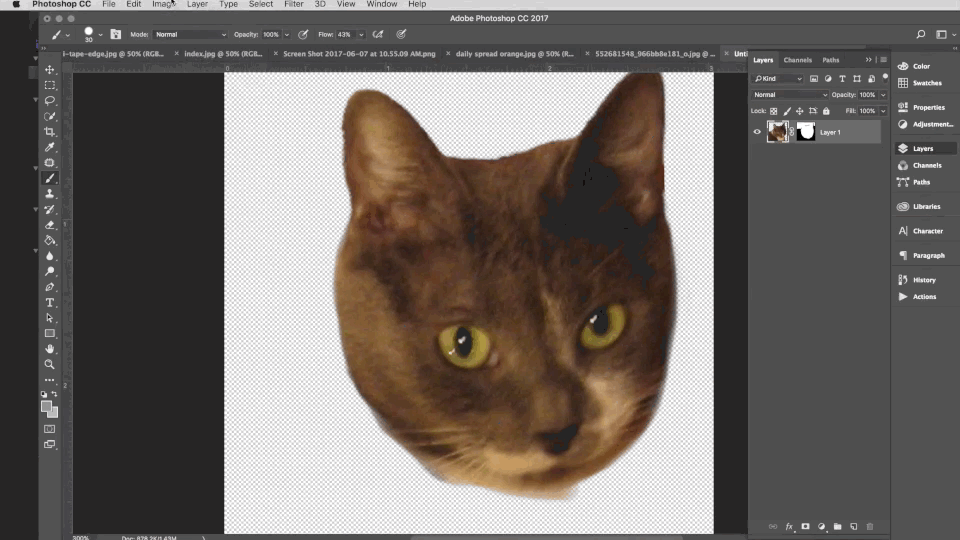
Task: Select the Eraser tool
Action: click(x=50, y=225)
